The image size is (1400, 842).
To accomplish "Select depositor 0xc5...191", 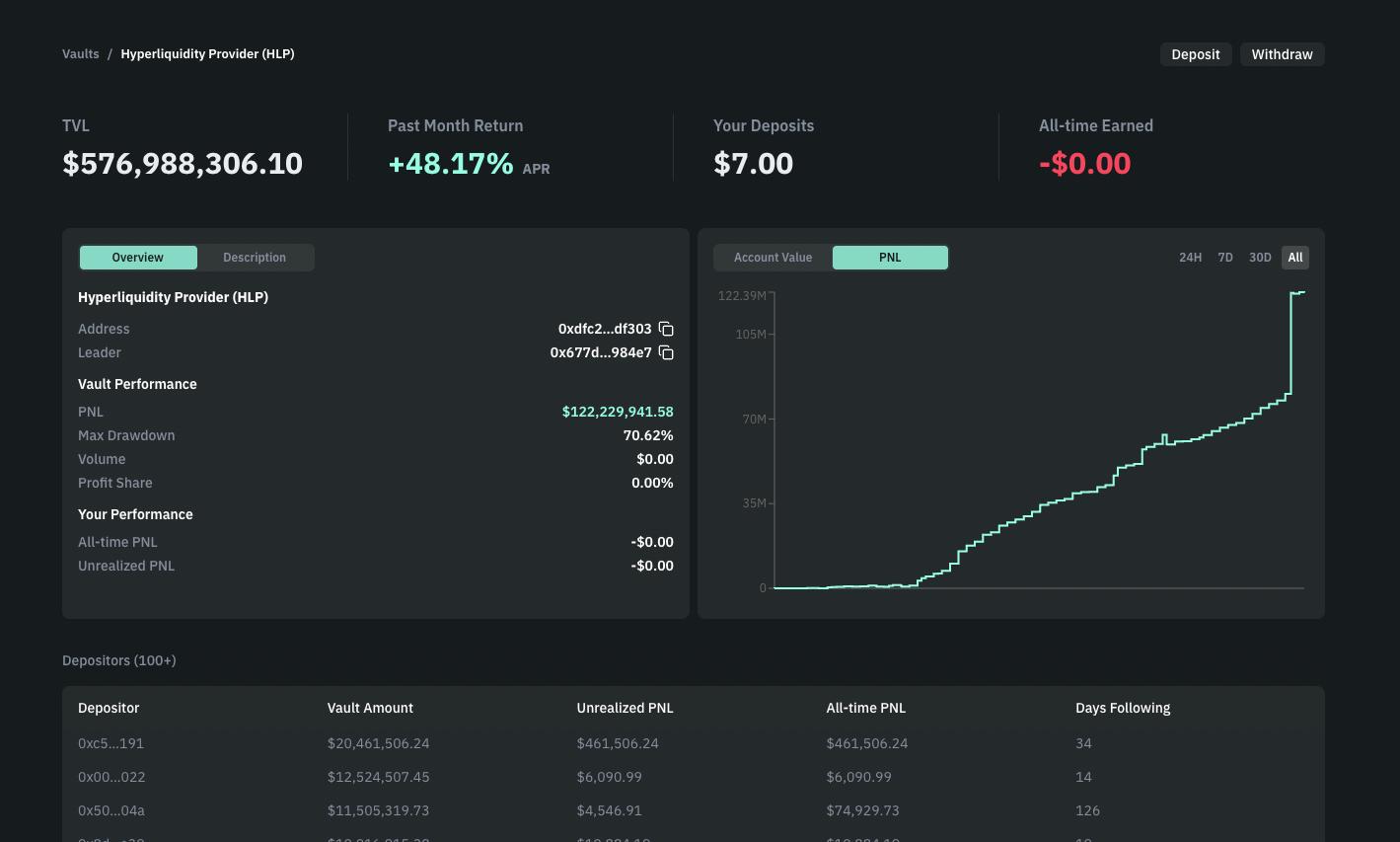I will [x=111, y=743].
